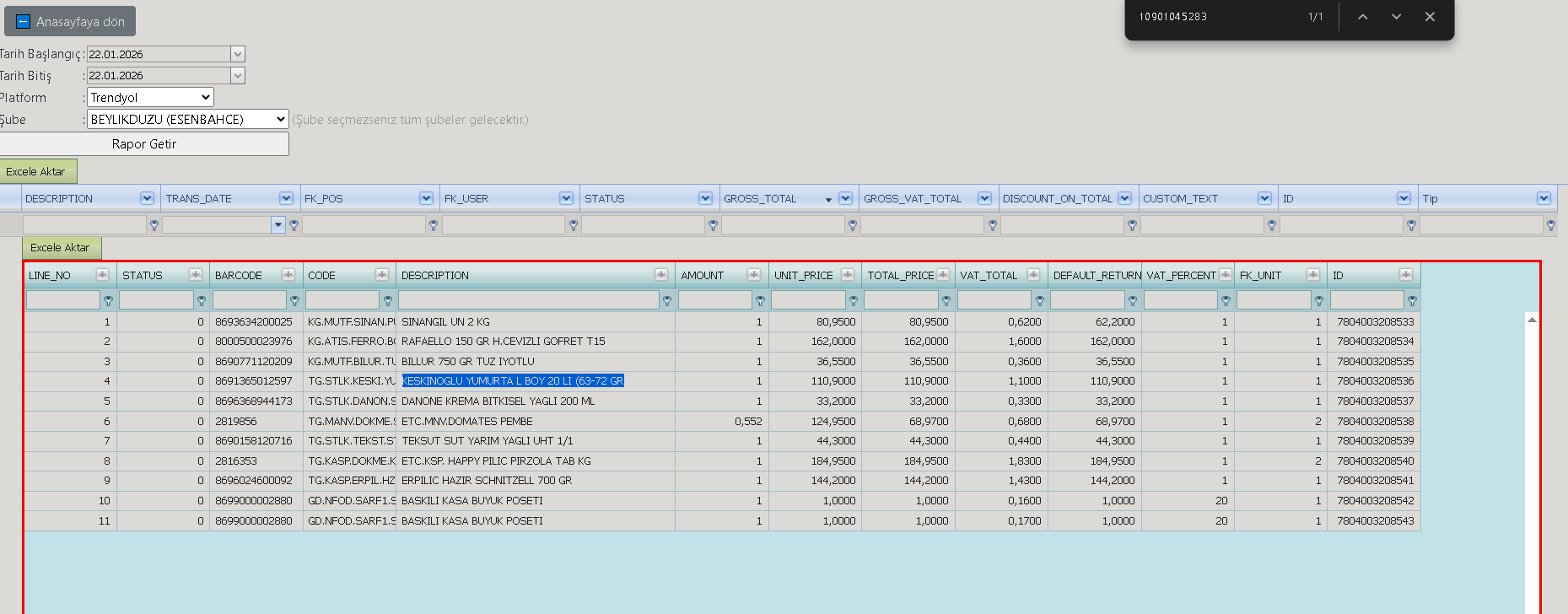Select barcode cell 2816353
Image resolution: width=1568 pixels, height=614 pixels.
[256, 461]
